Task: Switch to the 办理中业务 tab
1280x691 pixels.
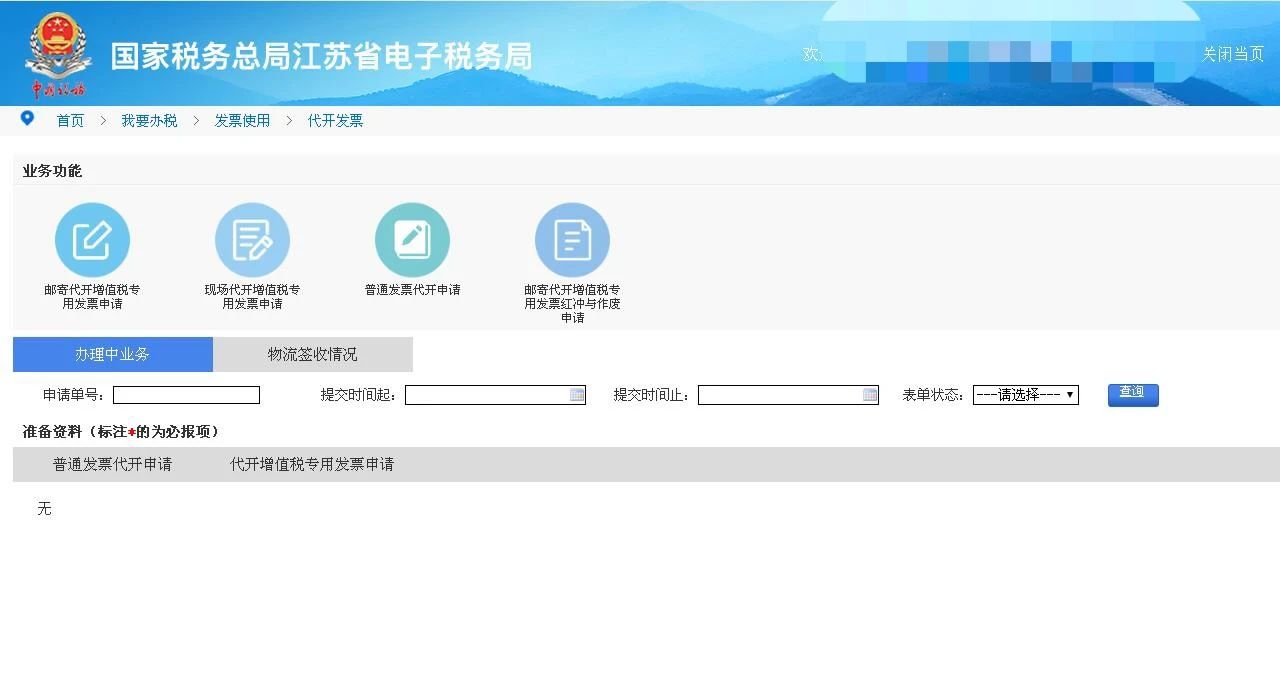Action: (x=113, y=354)
